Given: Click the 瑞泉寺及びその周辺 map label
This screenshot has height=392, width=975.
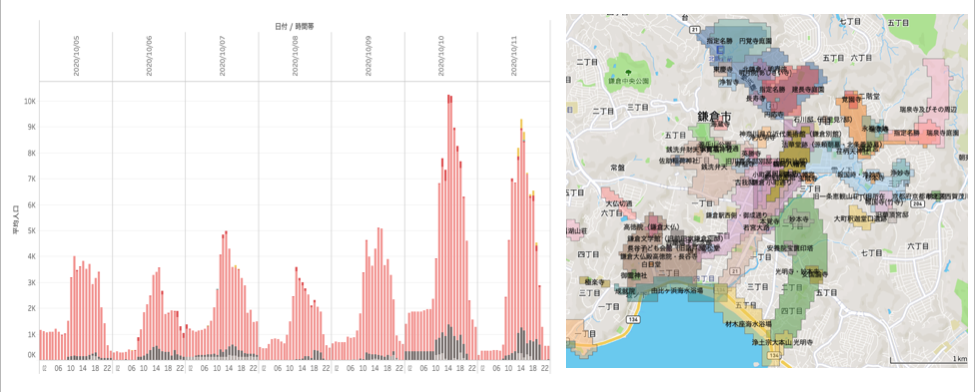Looking at the screenshot, I should pos(928,109).
